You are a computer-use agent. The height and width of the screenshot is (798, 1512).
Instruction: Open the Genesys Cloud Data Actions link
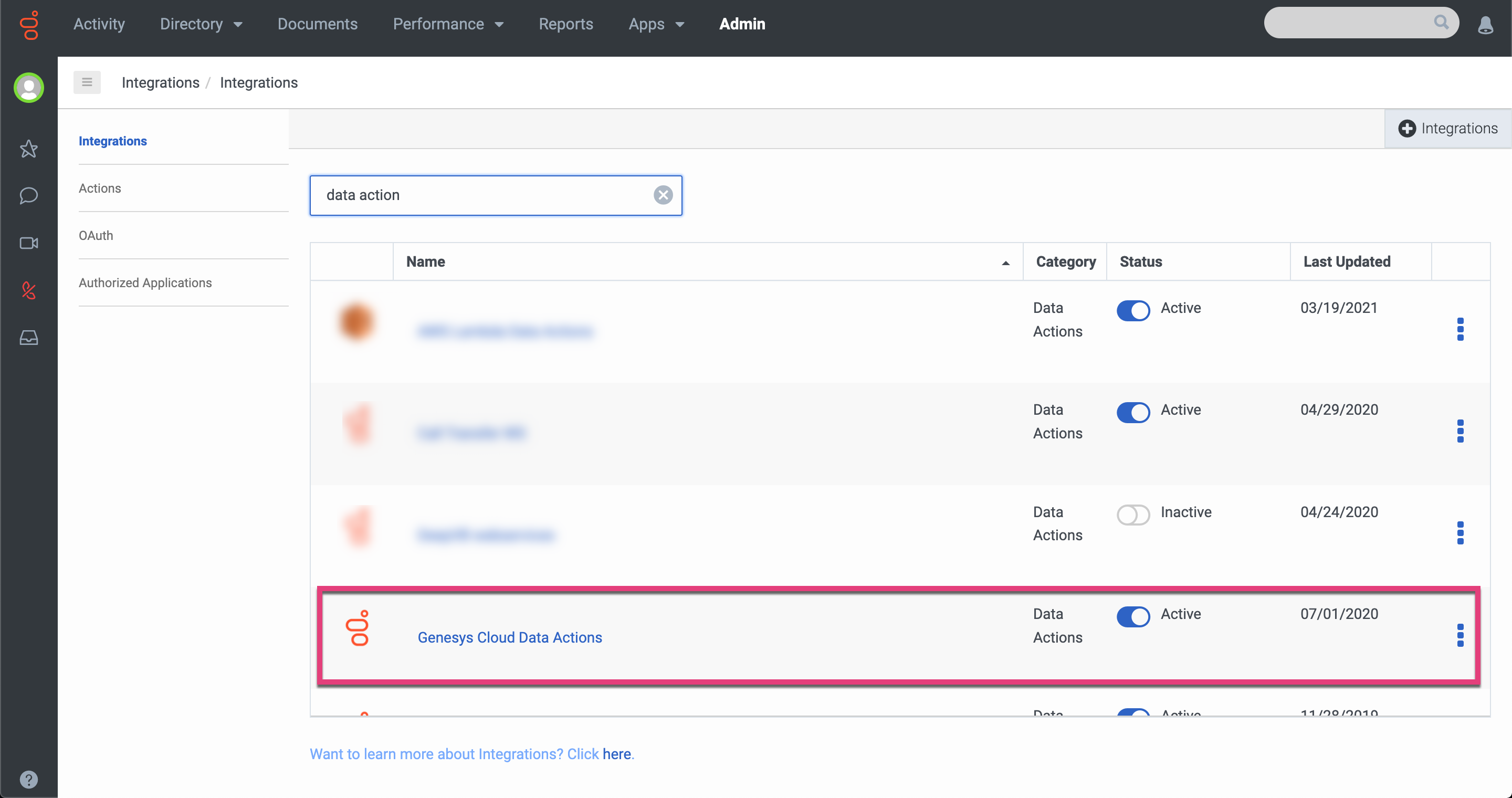coord(509,637)
